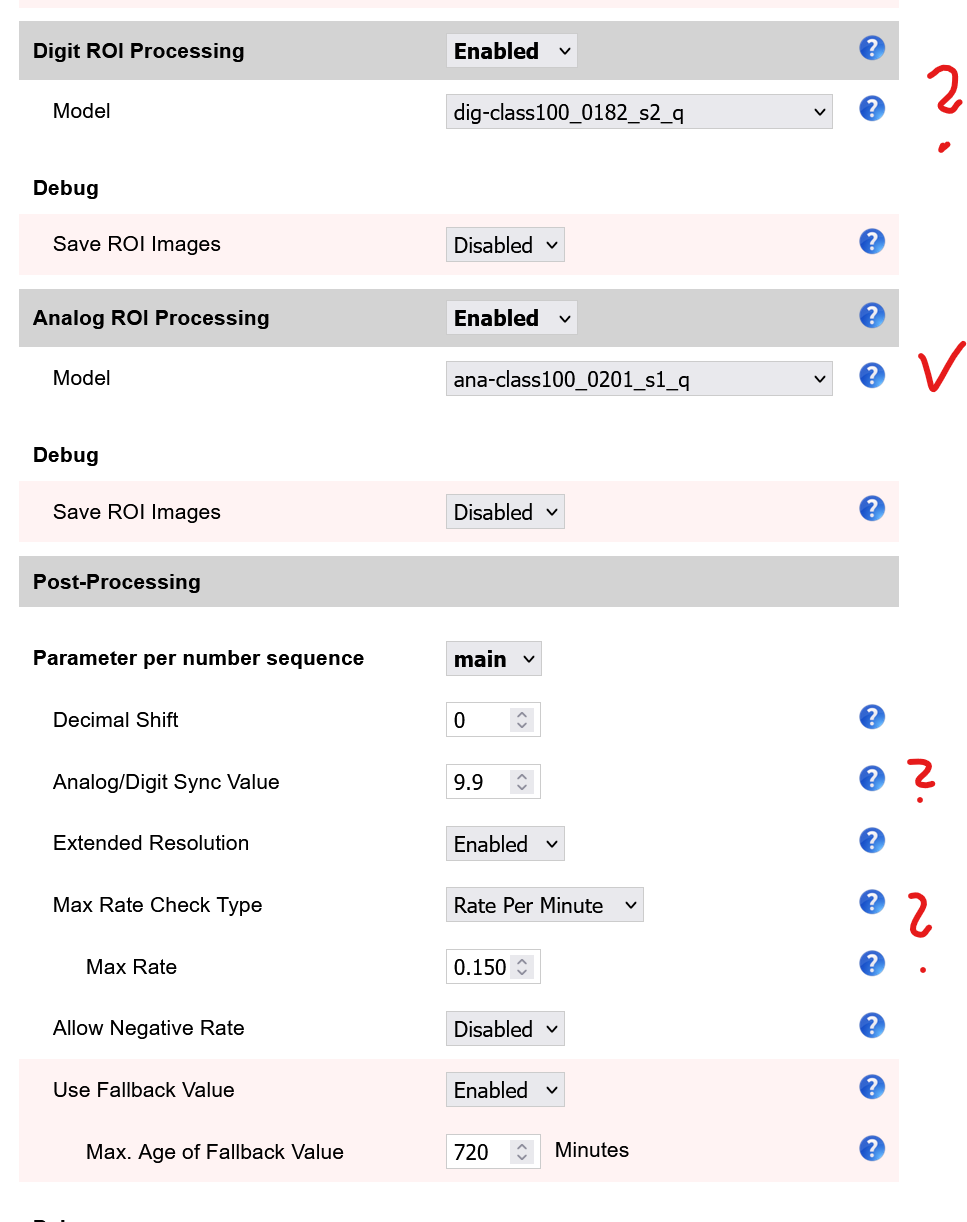The image size is (967, 1222).
Task: Click the Max. Age of Fallback Value stepper
Action: coord(522,1152)
